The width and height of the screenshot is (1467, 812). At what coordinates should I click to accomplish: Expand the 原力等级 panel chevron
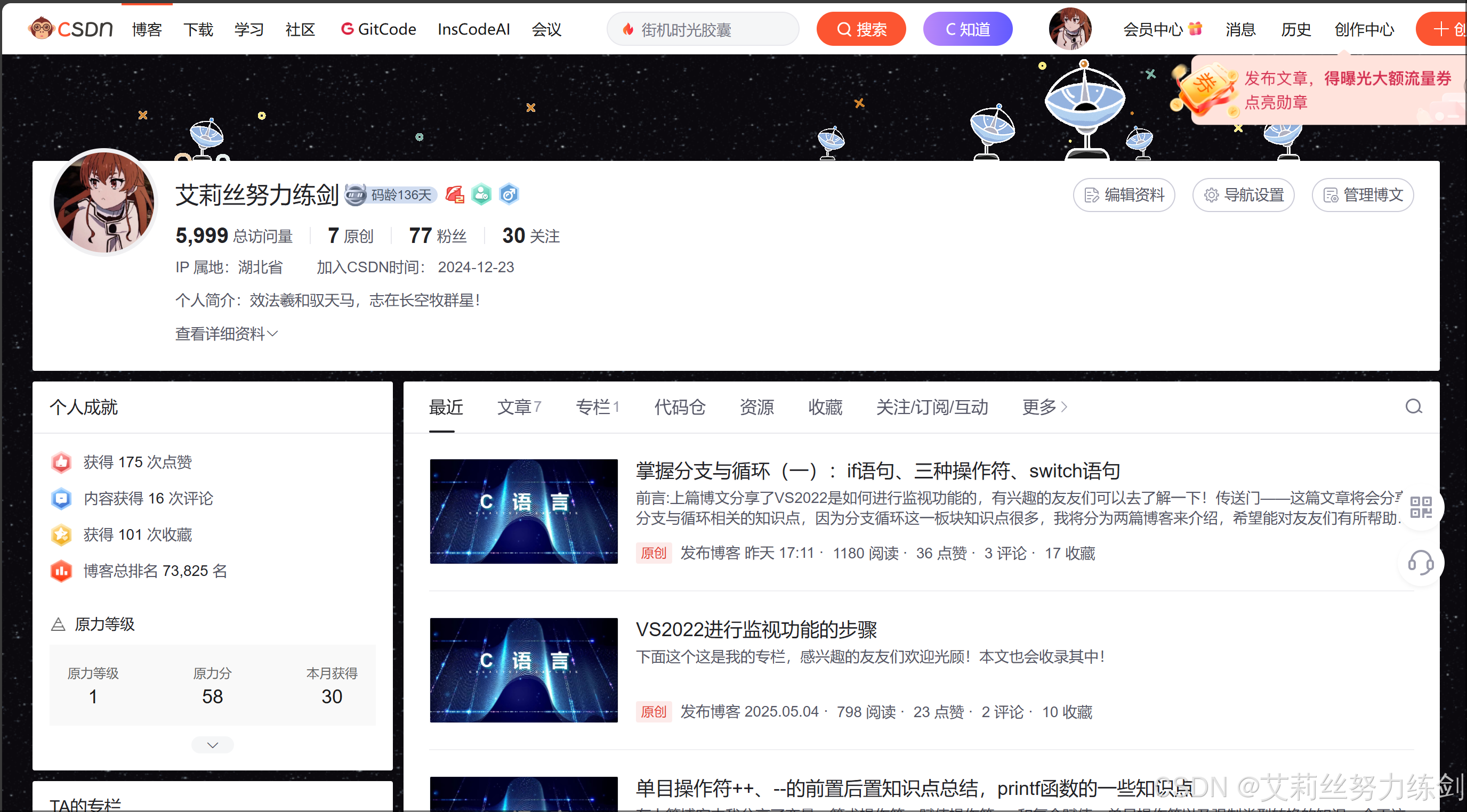pyautogui.click(x=212, y=745)
